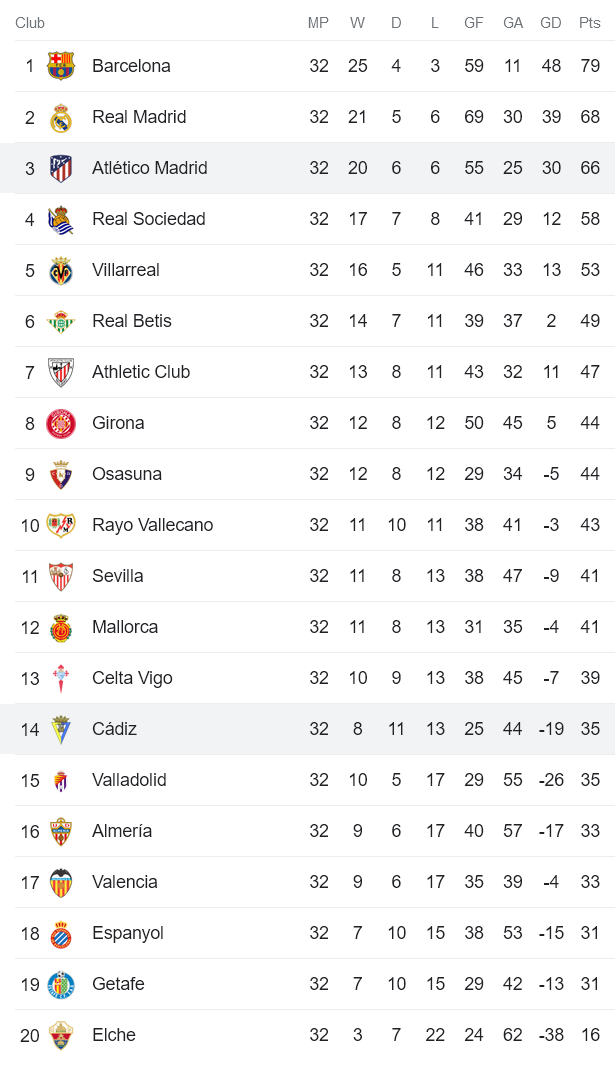Click the Barcelona club crest
The width and height of the screenshot is (615, 1067).
(61, 66)
